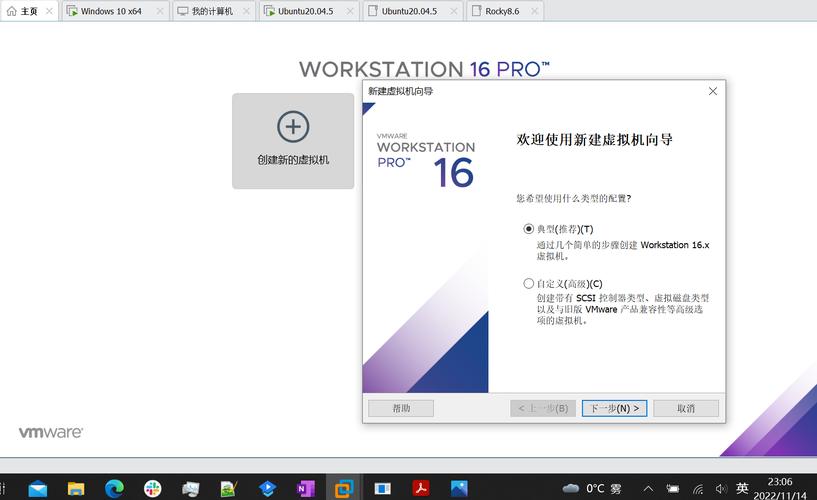Click the home icon on the 主页 tab

pyautogui.click(x=11, y=11)
